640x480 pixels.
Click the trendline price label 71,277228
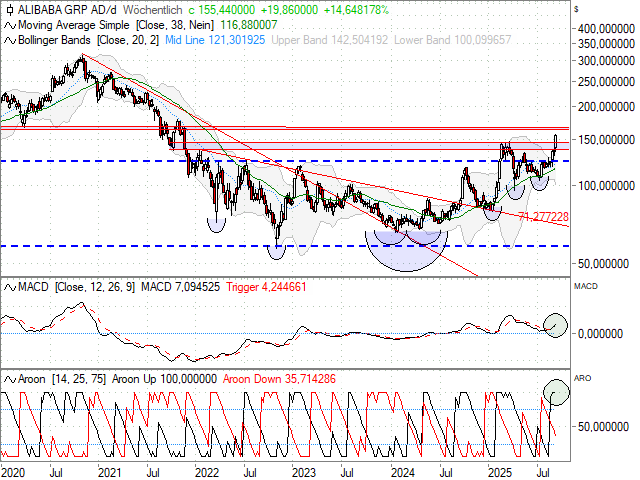(x=544, y=217)
